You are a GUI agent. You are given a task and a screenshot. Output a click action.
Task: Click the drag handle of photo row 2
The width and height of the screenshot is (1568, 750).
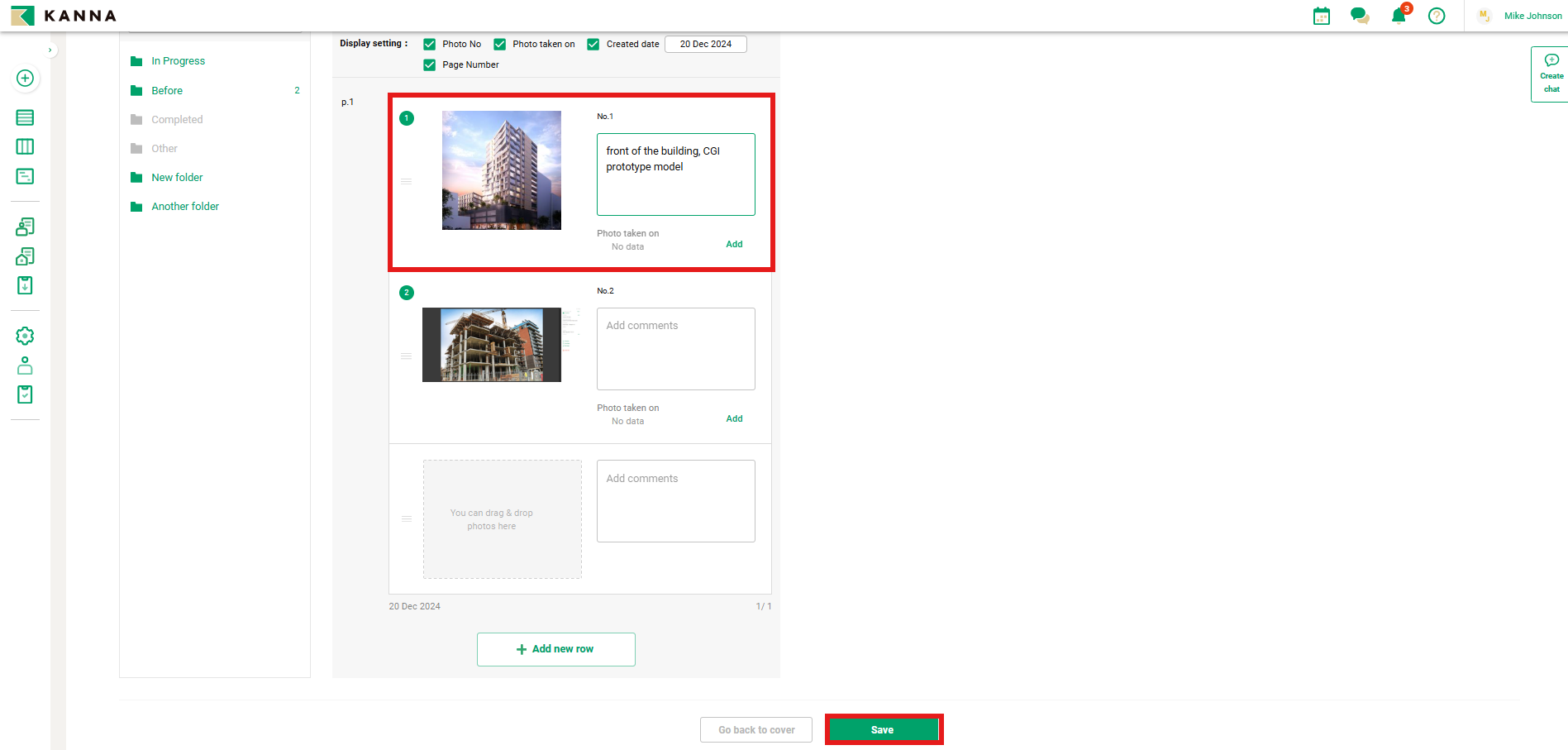[x=407, y=356]
